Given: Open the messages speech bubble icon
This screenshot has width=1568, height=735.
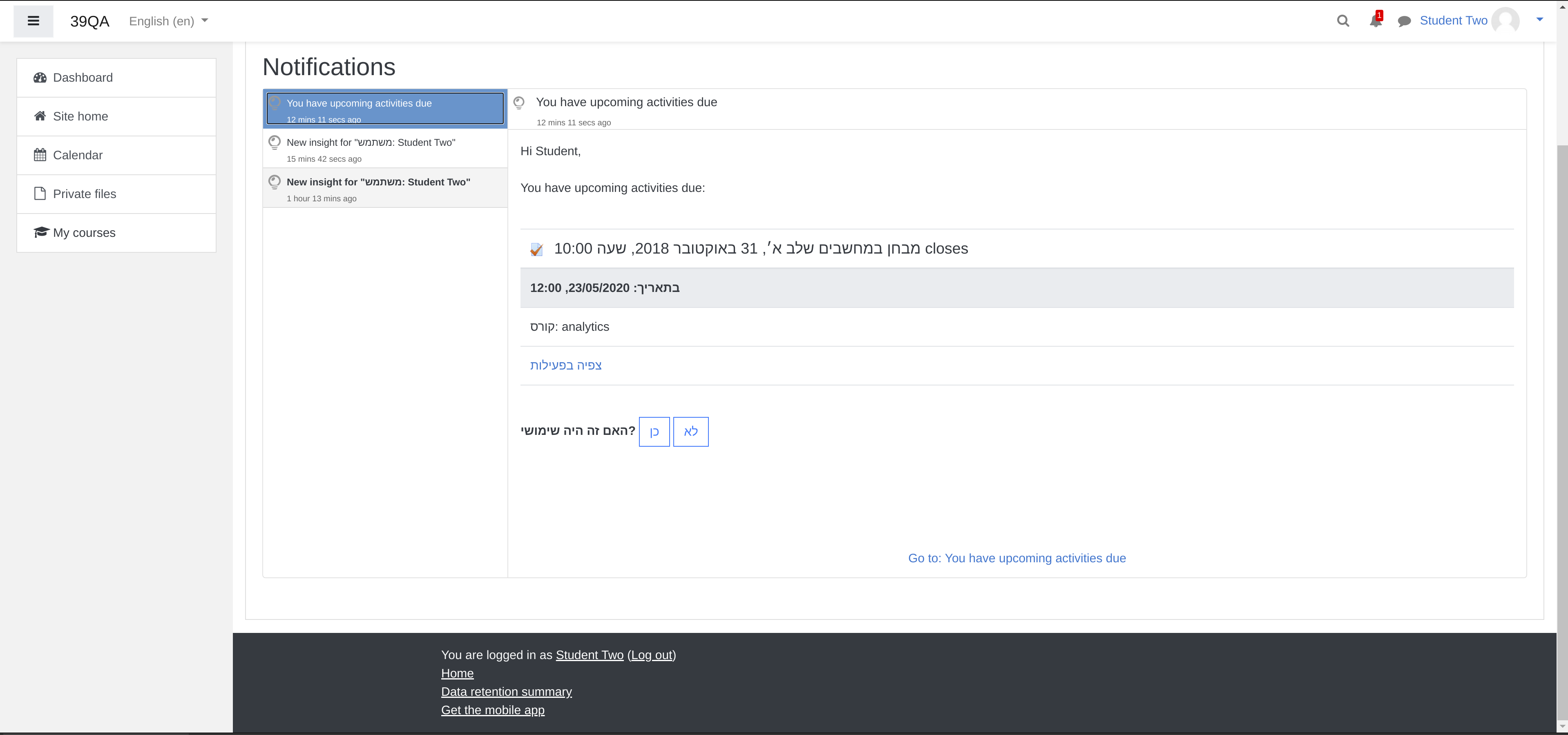Looking at the screenshot, I should (x=1404, y=22).
